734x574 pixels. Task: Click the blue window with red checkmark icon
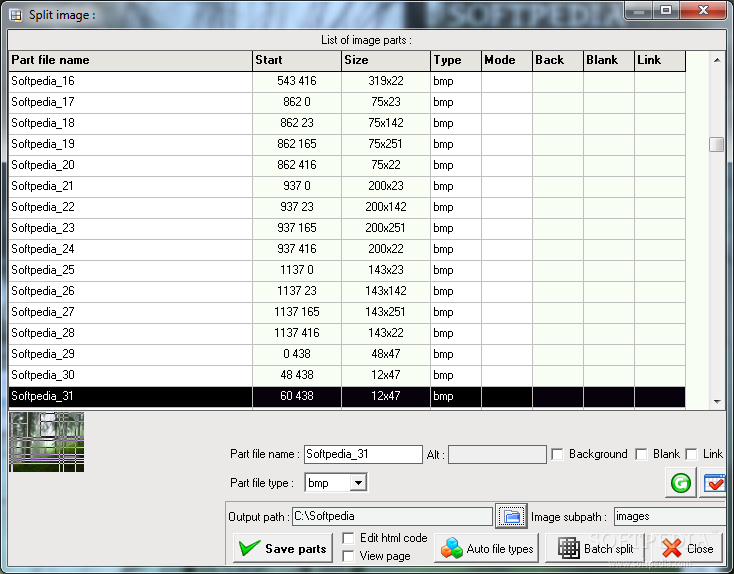714,483
